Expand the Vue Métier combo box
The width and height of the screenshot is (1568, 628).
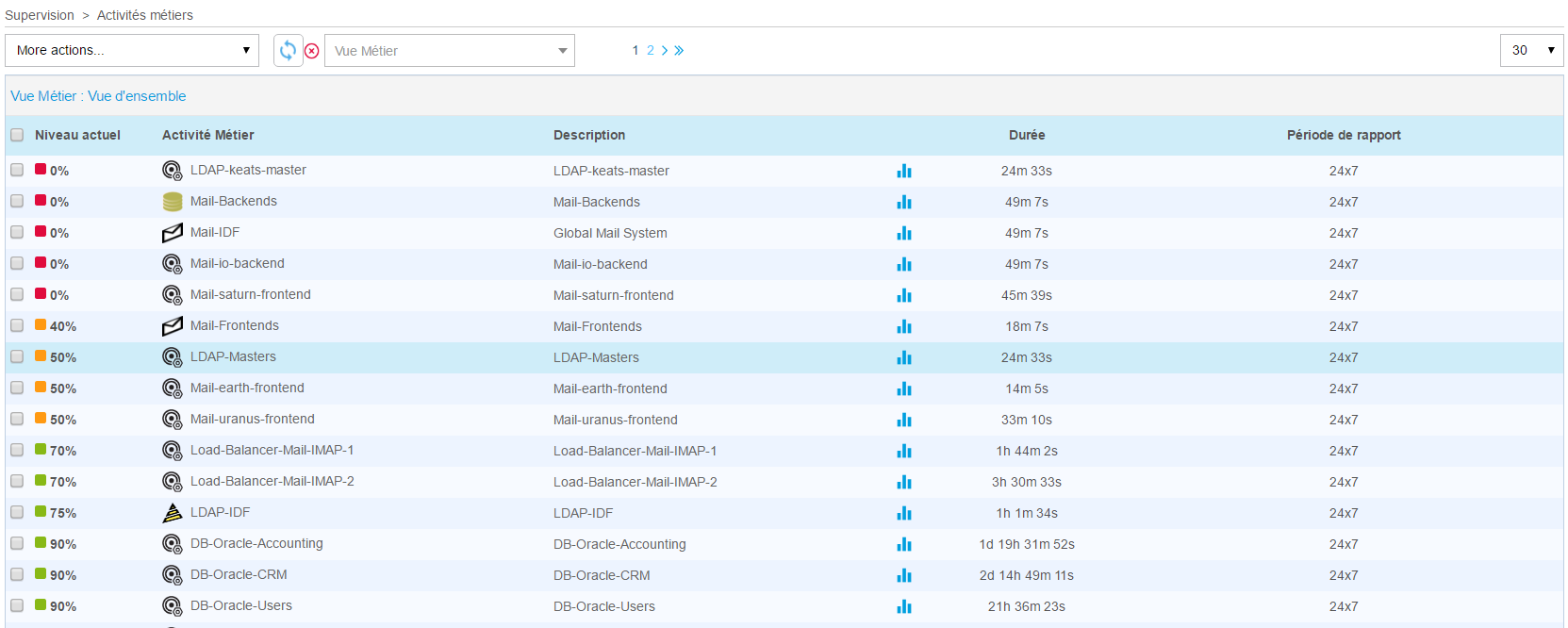[450, 51]
